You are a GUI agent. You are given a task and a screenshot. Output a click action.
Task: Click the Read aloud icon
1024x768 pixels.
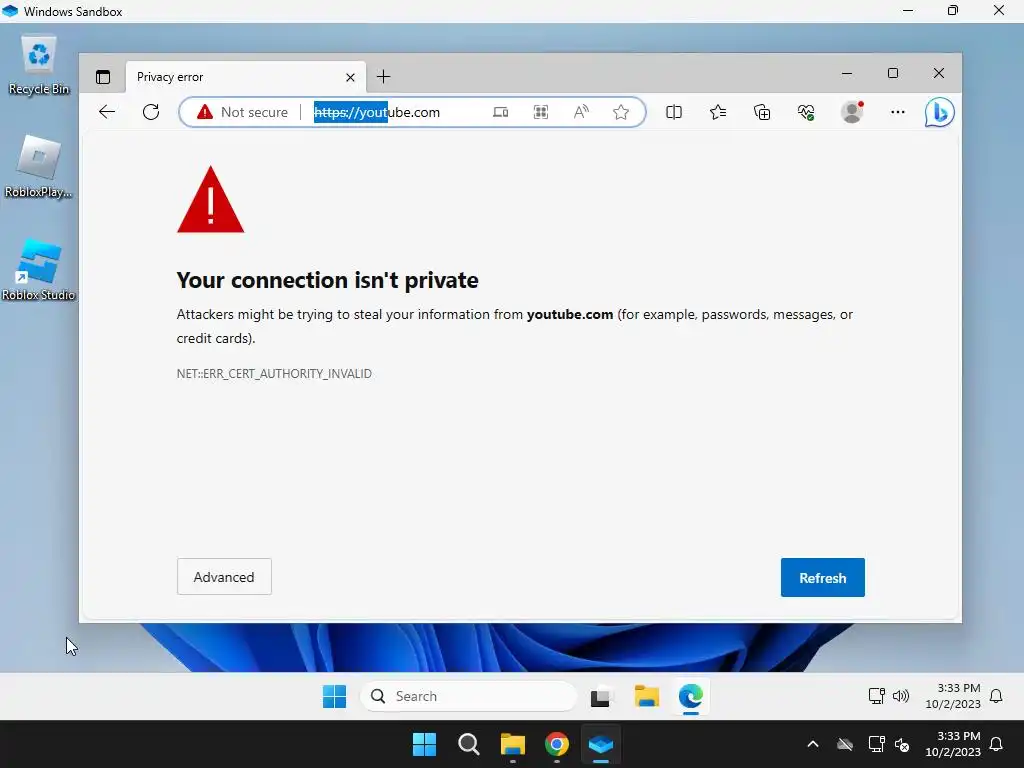pyautogui.click(x=581, y=112)
